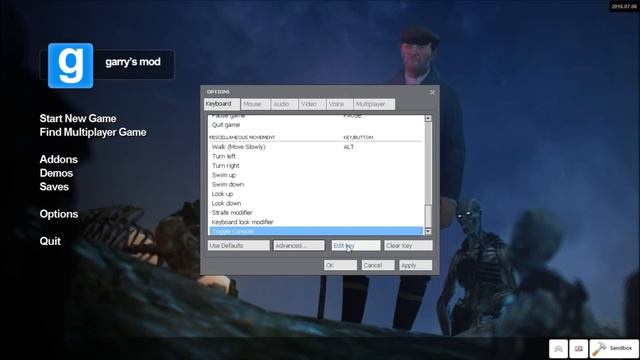Select the 'Strafe modifier' binding row

[316, 213]
